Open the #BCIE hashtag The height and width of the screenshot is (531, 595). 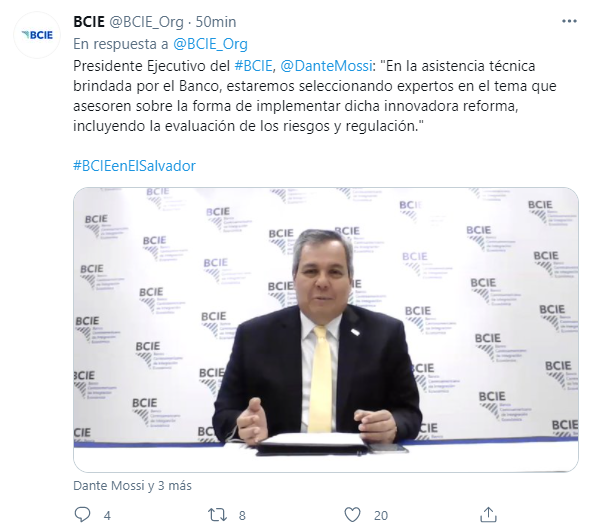253,66
